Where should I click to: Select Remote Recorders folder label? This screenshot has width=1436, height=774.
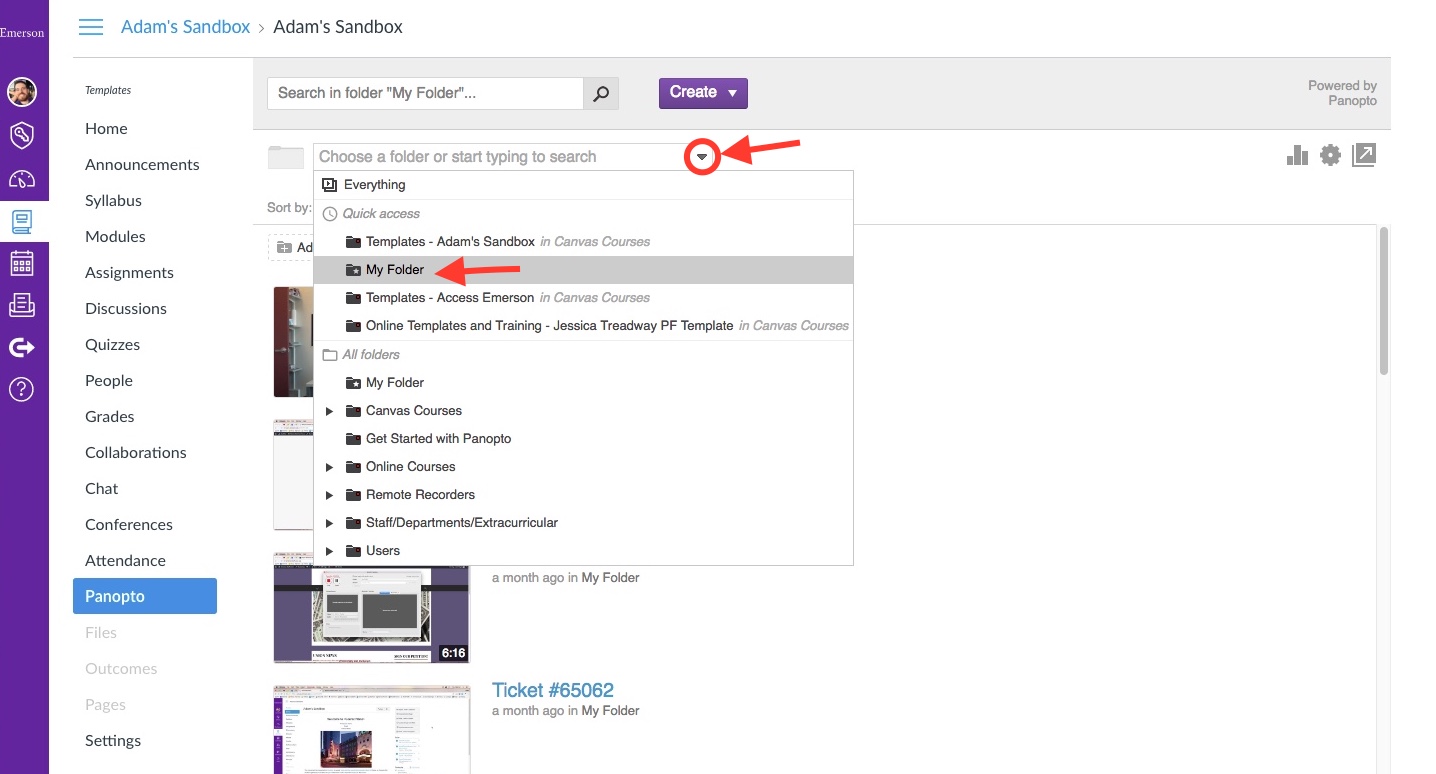point(420,495)
